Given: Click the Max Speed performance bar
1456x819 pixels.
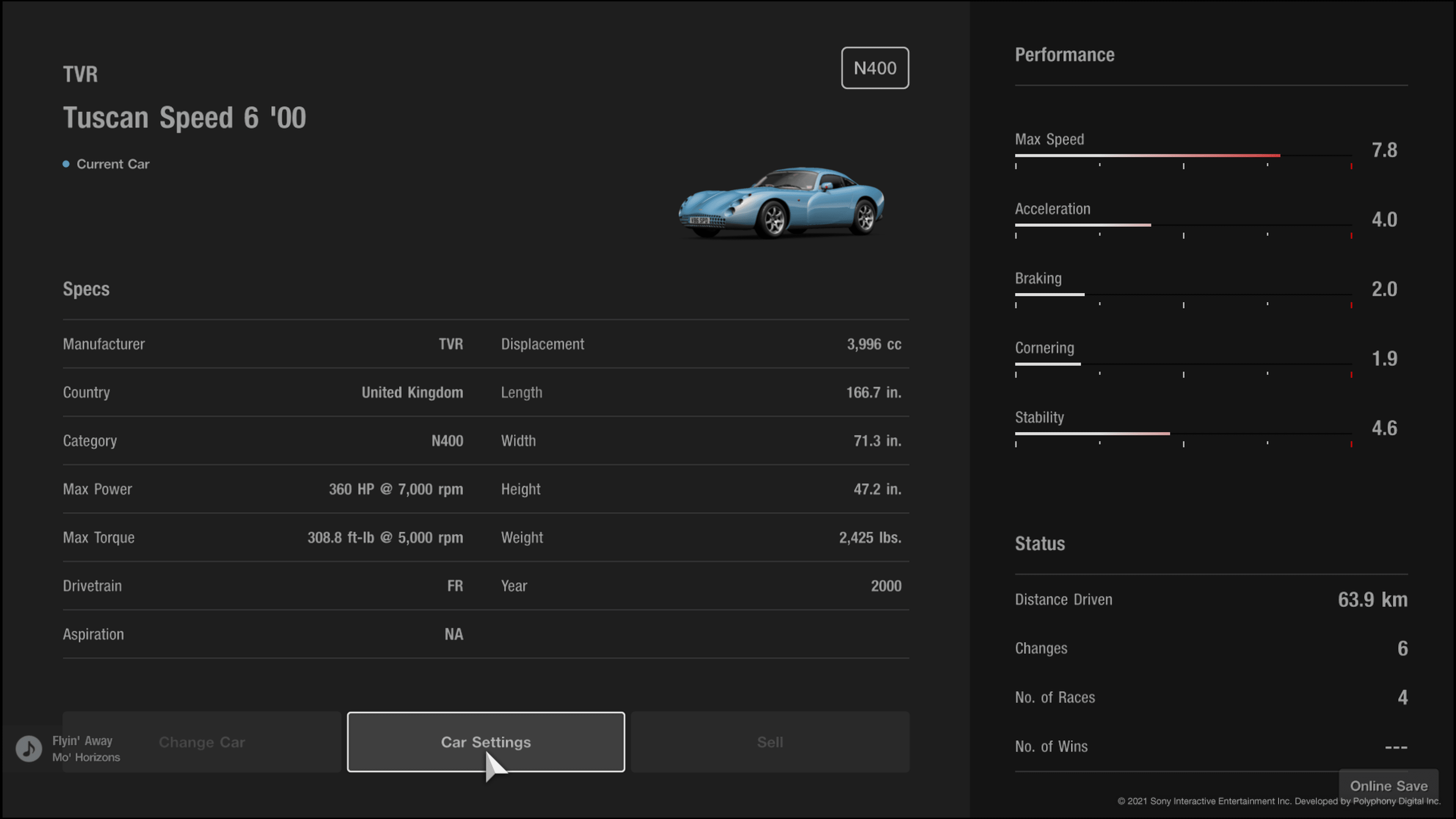Looking at the screenshot, I should coord(1183,155).
